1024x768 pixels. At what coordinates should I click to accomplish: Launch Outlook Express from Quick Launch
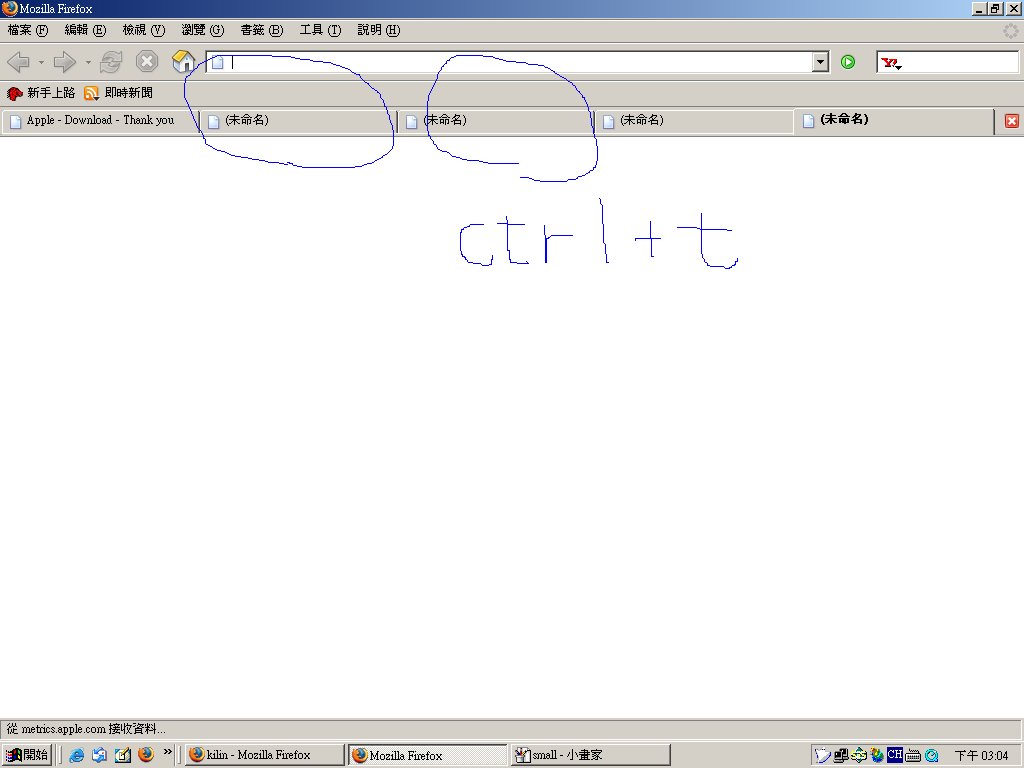tap(99, 755)
